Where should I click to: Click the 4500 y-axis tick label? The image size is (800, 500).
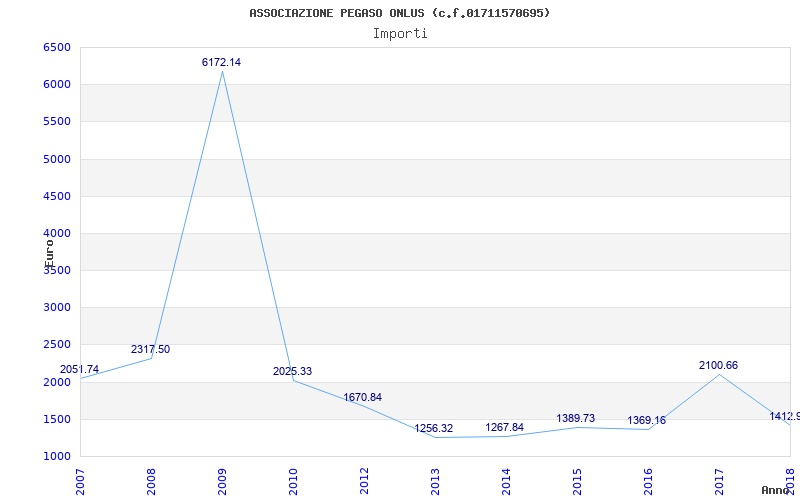(57, 196)
